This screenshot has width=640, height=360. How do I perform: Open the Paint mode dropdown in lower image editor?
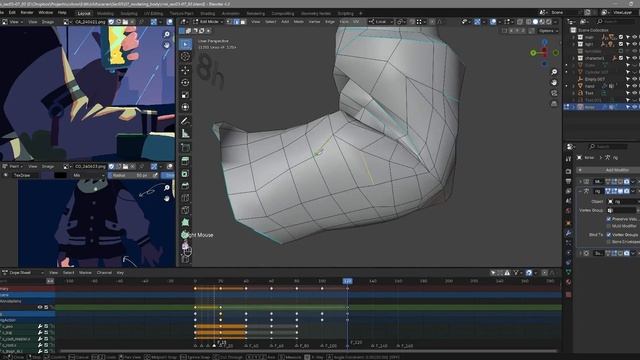click(13, 167)
